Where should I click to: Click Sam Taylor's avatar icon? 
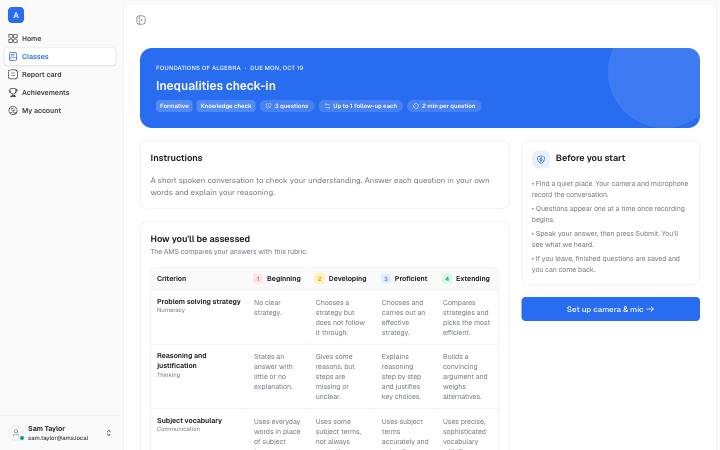tap(16, 433)
